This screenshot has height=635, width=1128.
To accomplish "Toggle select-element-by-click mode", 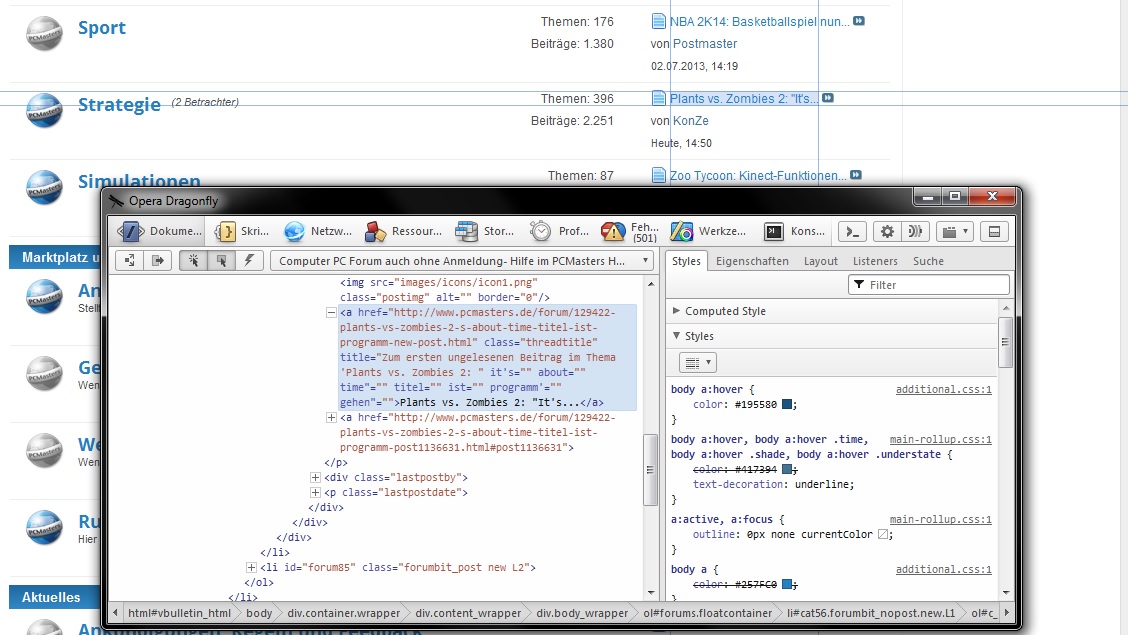I will [x=194, y=260].
